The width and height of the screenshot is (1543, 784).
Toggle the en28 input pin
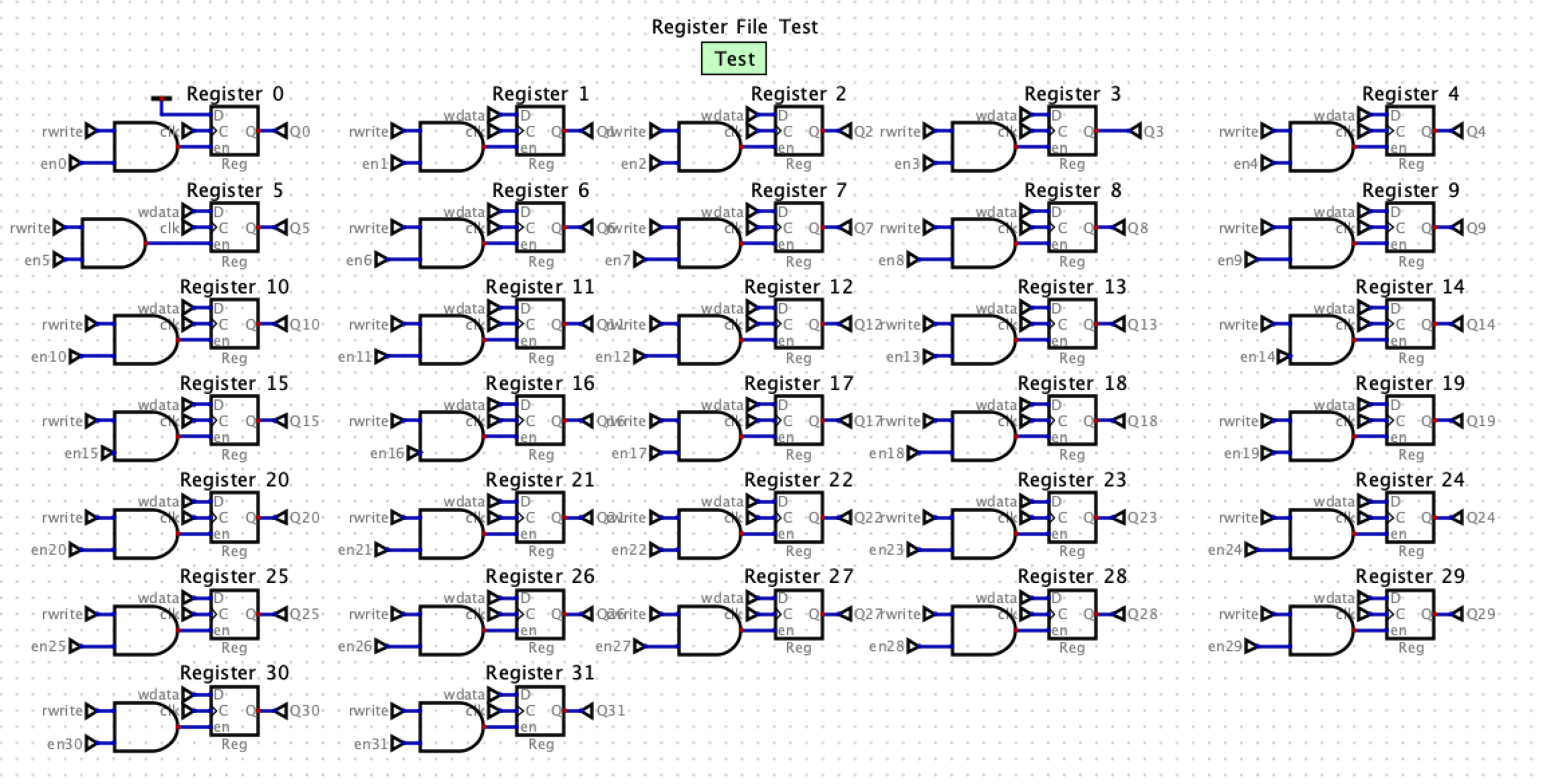(x=913, y=646)
